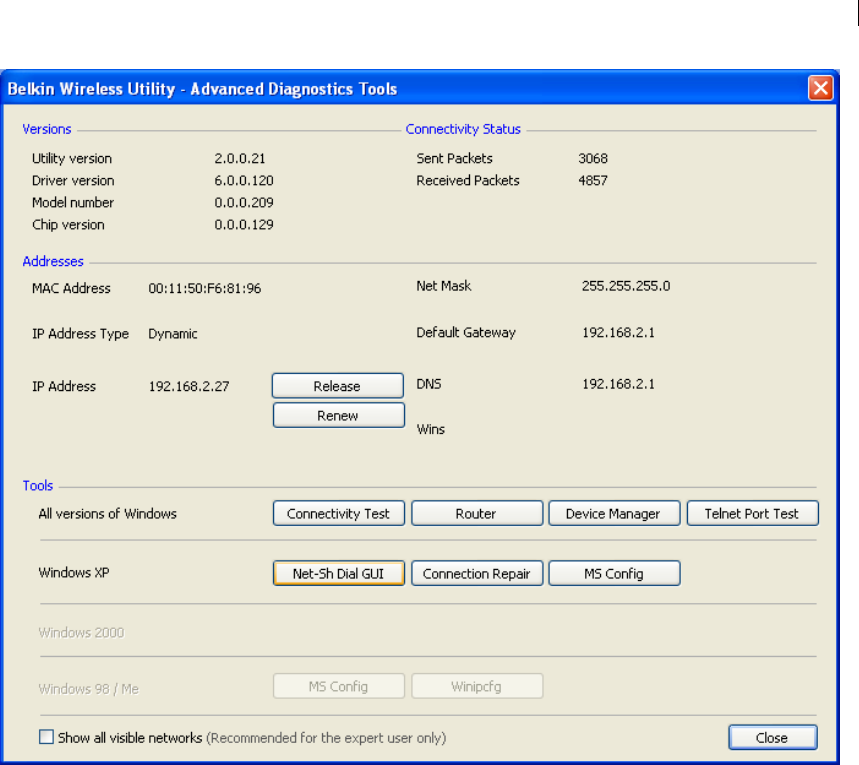Image resolution: width=859 pixels, height=765 pixels.
Task: Renew the IP address lease
Action: click(339, 415)
